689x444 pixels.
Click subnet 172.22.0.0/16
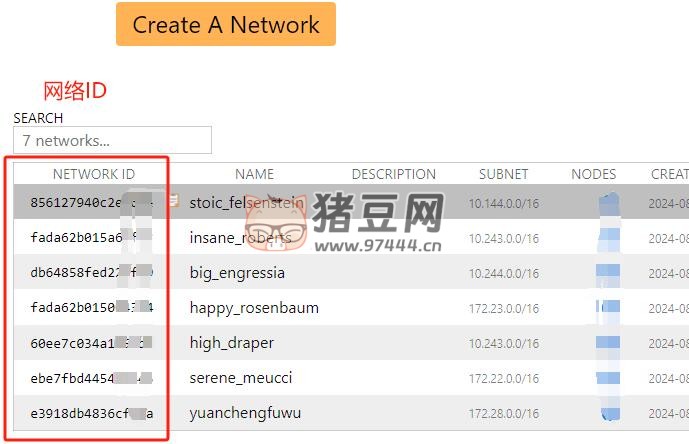click(x=504, y=378)
